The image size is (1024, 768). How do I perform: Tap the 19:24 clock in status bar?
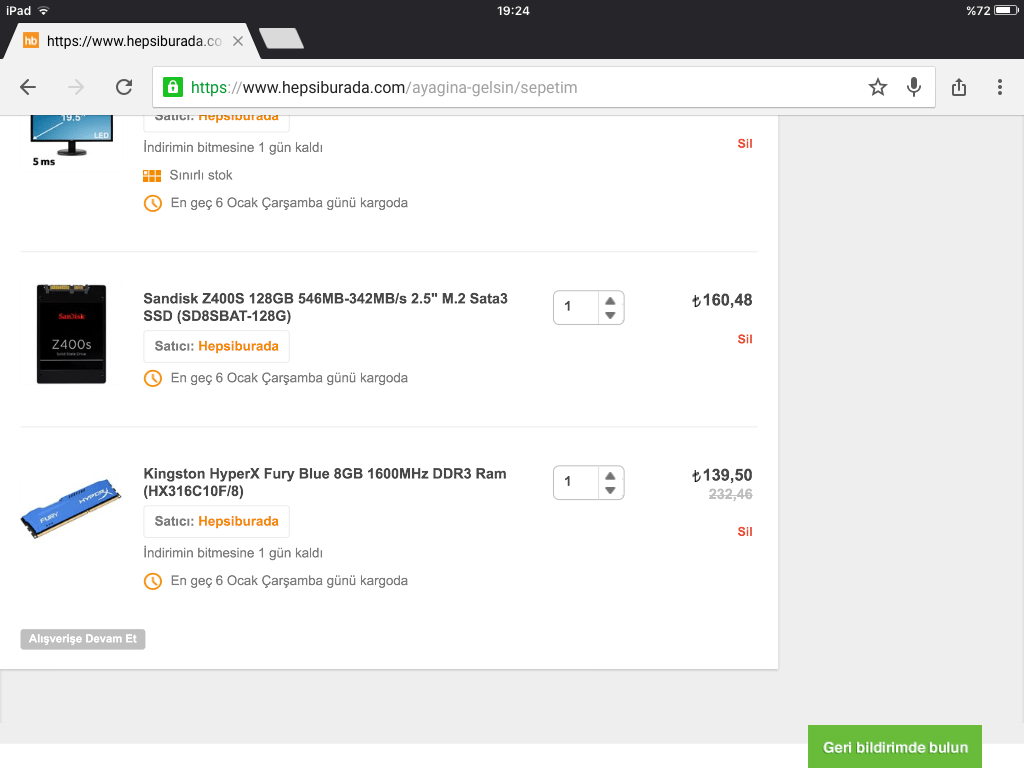[513, 10]
